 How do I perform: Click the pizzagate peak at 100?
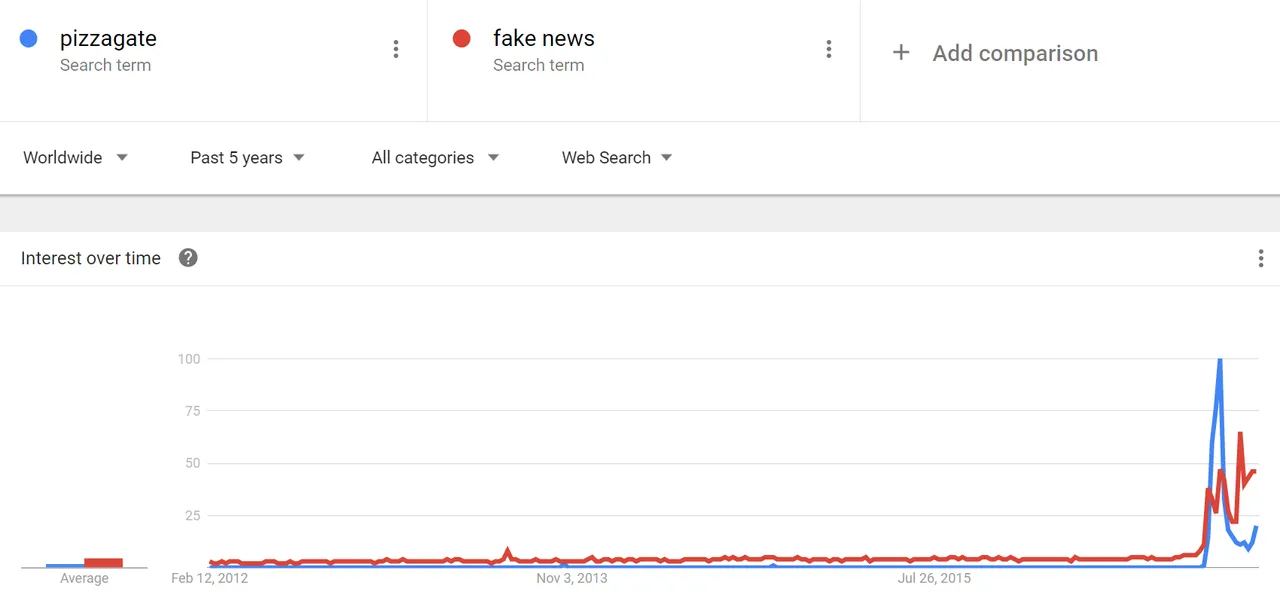[x=1220, y=360]
